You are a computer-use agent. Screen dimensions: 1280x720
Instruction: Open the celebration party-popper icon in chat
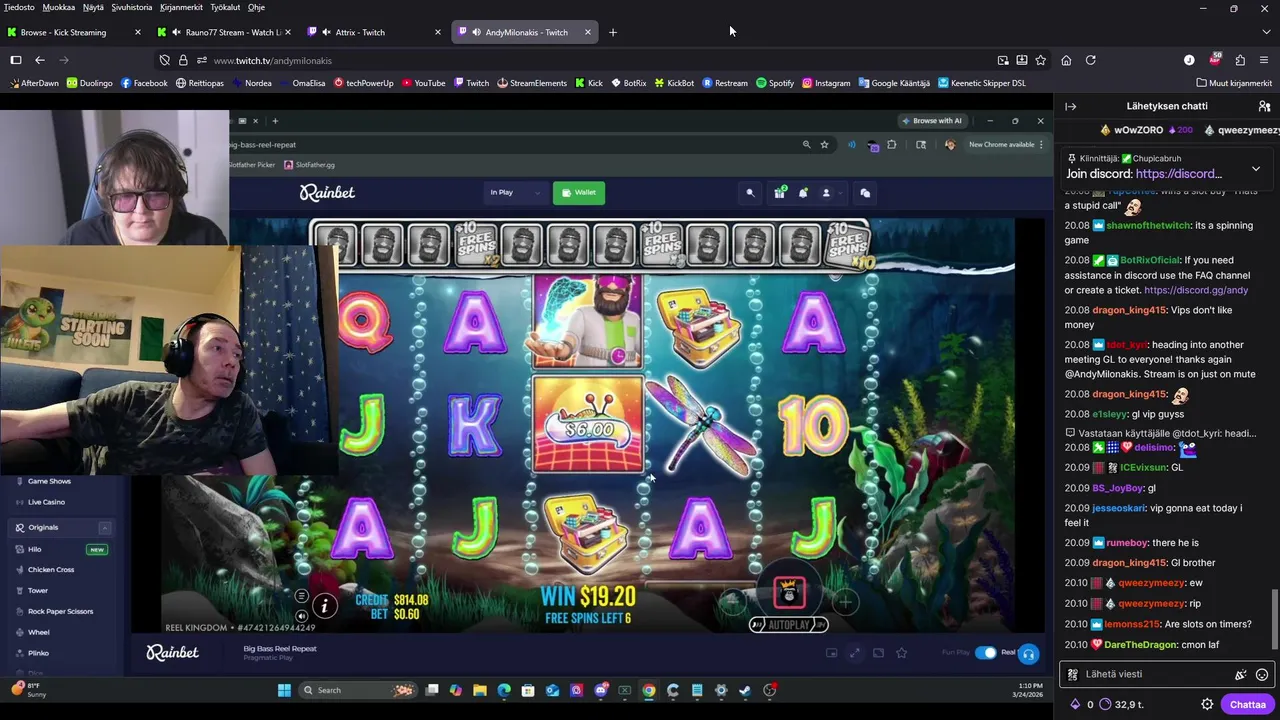coord(1241,675)
